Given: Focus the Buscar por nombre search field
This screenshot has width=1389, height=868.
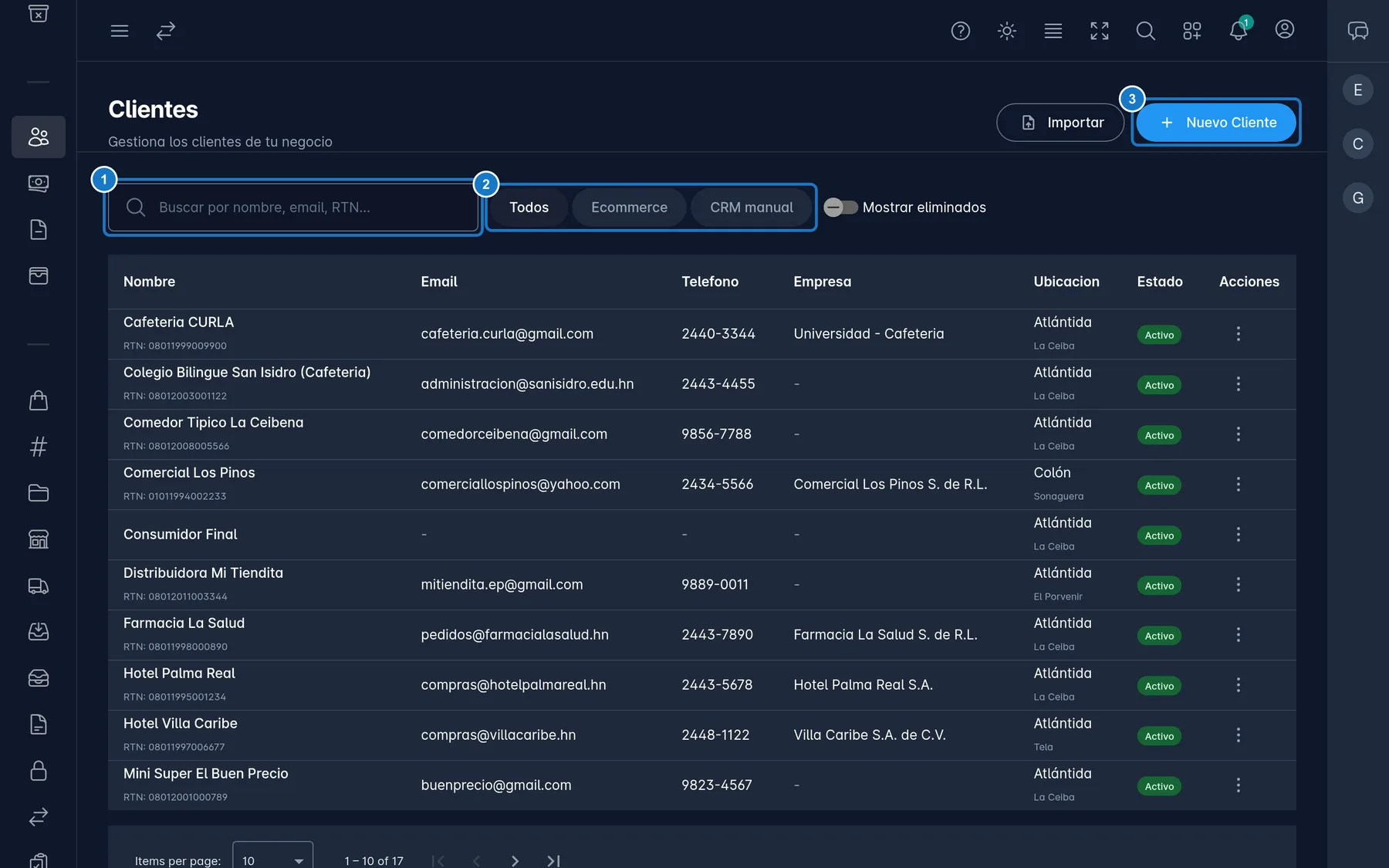Looking at the screenshot, I should (x=293, y=207).
